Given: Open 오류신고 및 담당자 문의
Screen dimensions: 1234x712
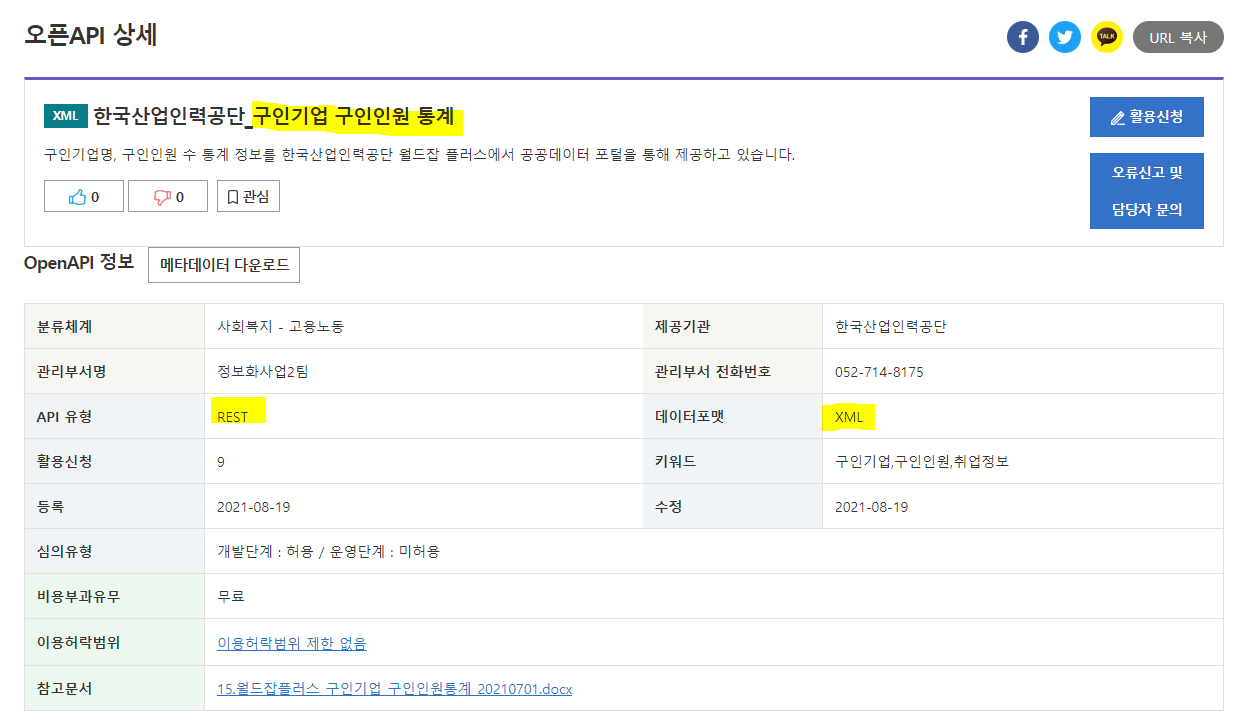Looking at the screenshot, I should click(x=1146, y=191).
